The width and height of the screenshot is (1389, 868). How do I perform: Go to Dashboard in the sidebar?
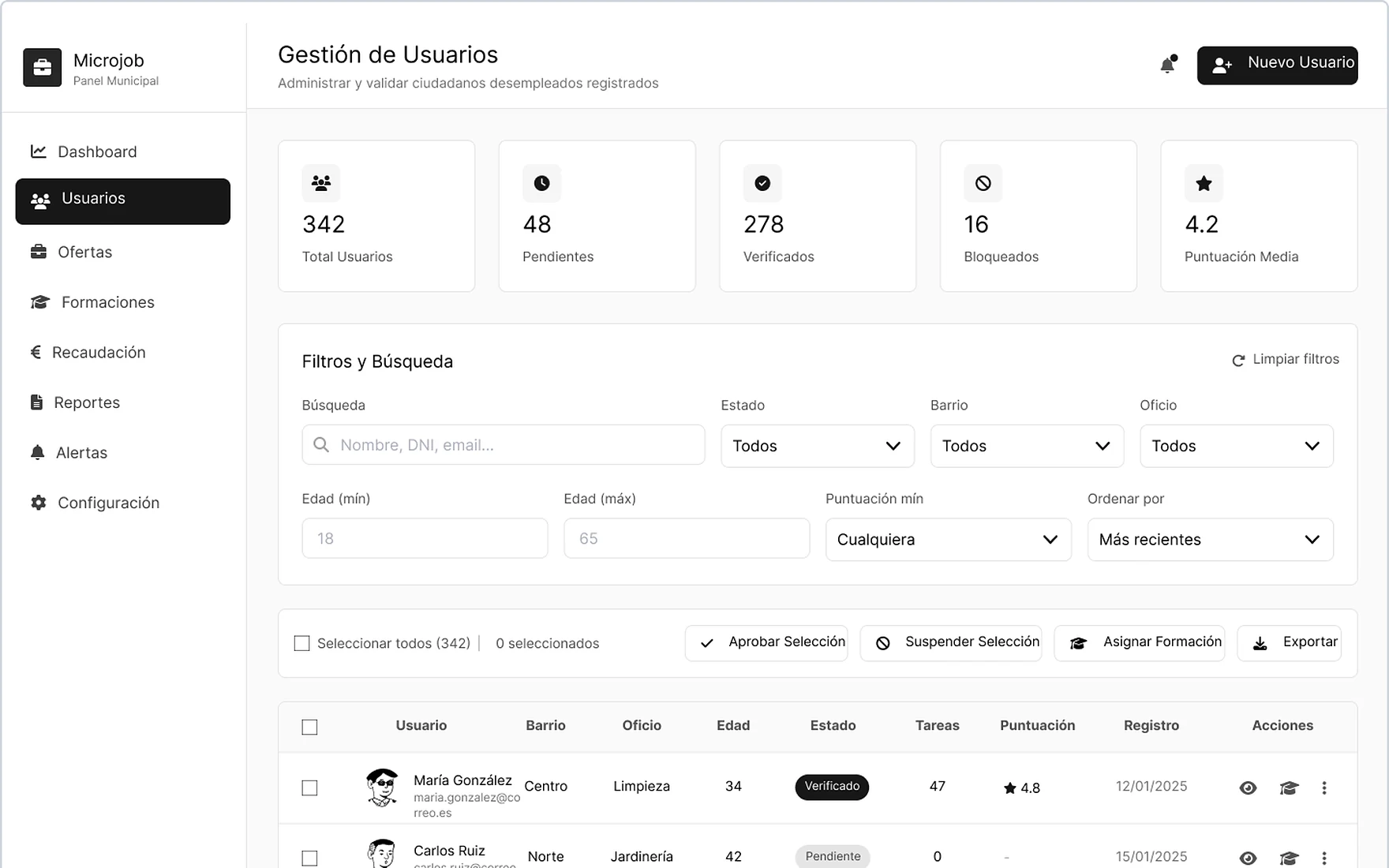pyautogui.click(x=123, y=152)
